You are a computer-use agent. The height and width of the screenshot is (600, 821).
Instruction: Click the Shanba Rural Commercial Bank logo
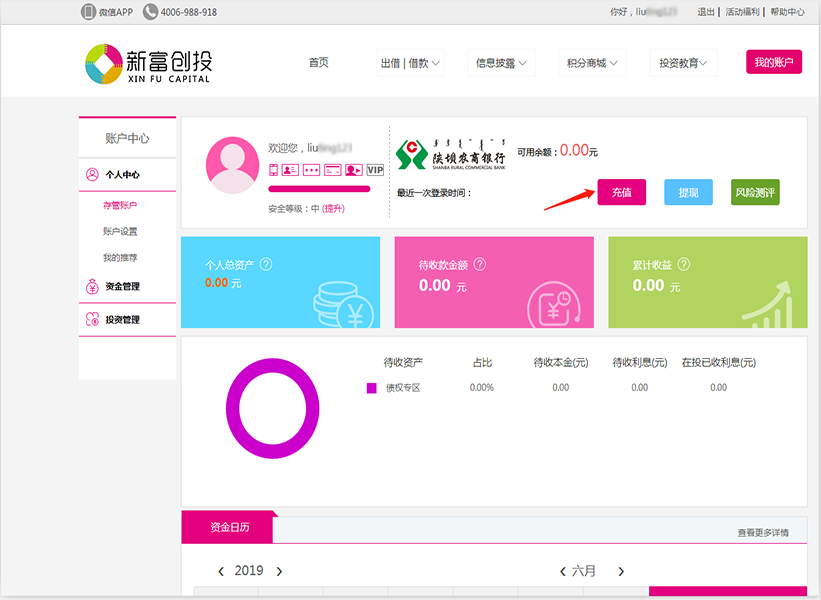pos(451,154)
